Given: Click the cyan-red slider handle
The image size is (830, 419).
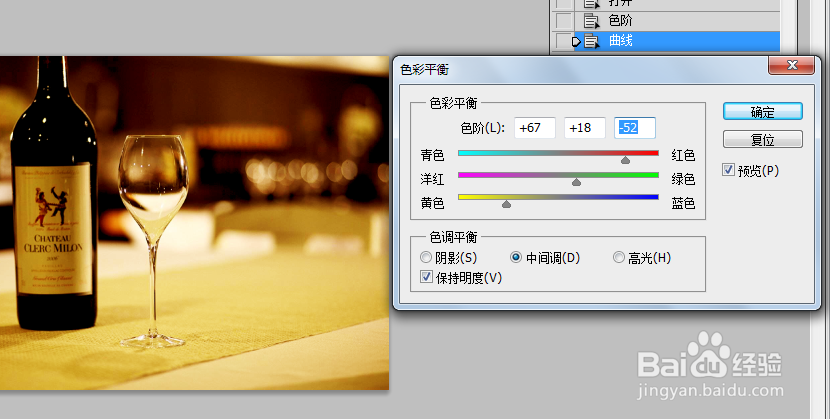Looking at the screenshot, I should (625, 160).
